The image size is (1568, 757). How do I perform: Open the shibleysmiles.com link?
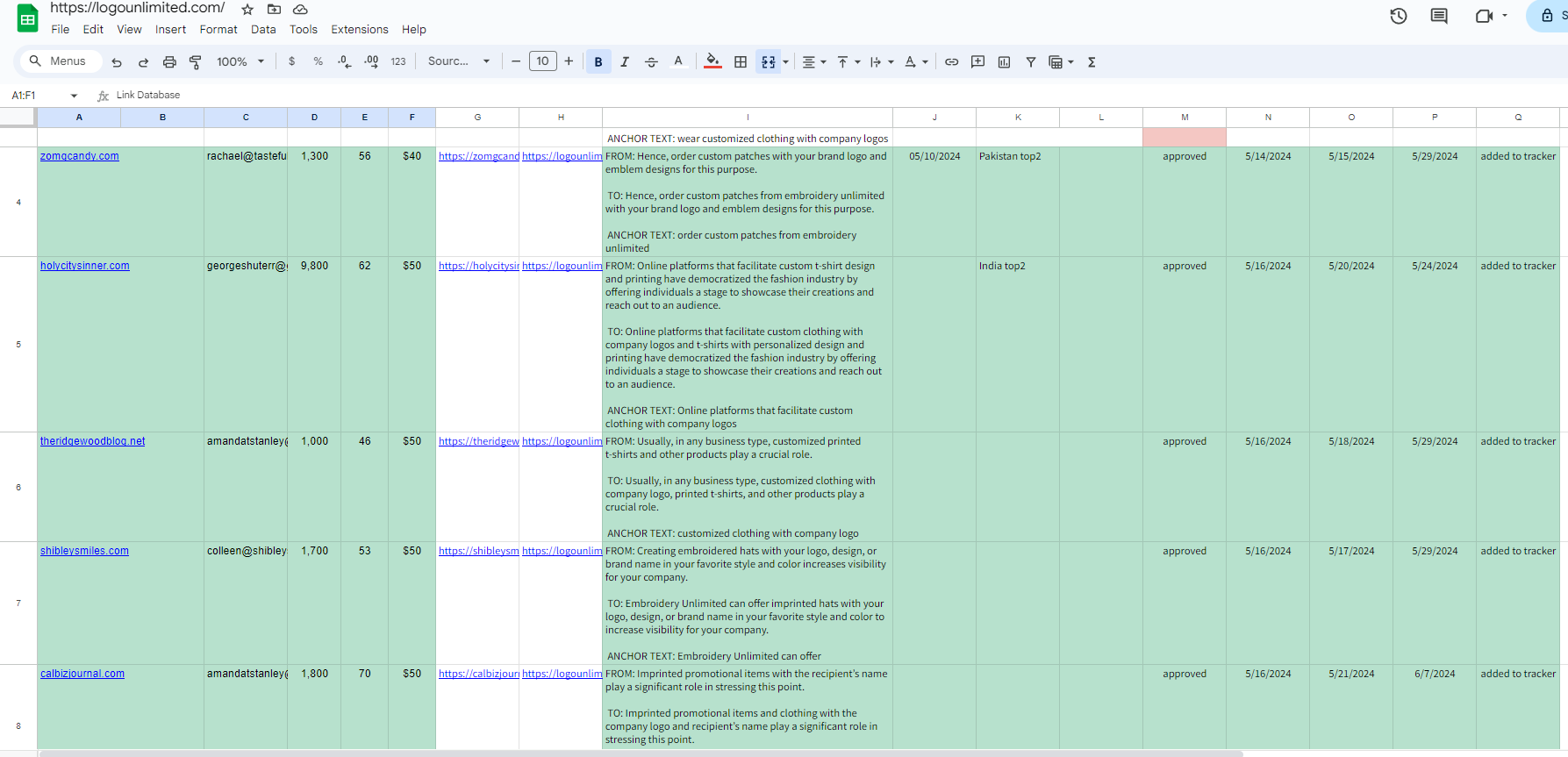(x=84, y=551)
